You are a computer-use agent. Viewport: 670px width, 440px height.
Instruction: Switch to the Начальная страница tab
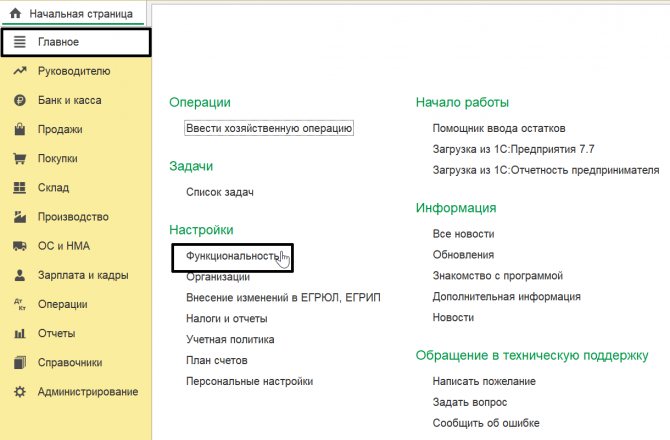(x=73, y=14)
